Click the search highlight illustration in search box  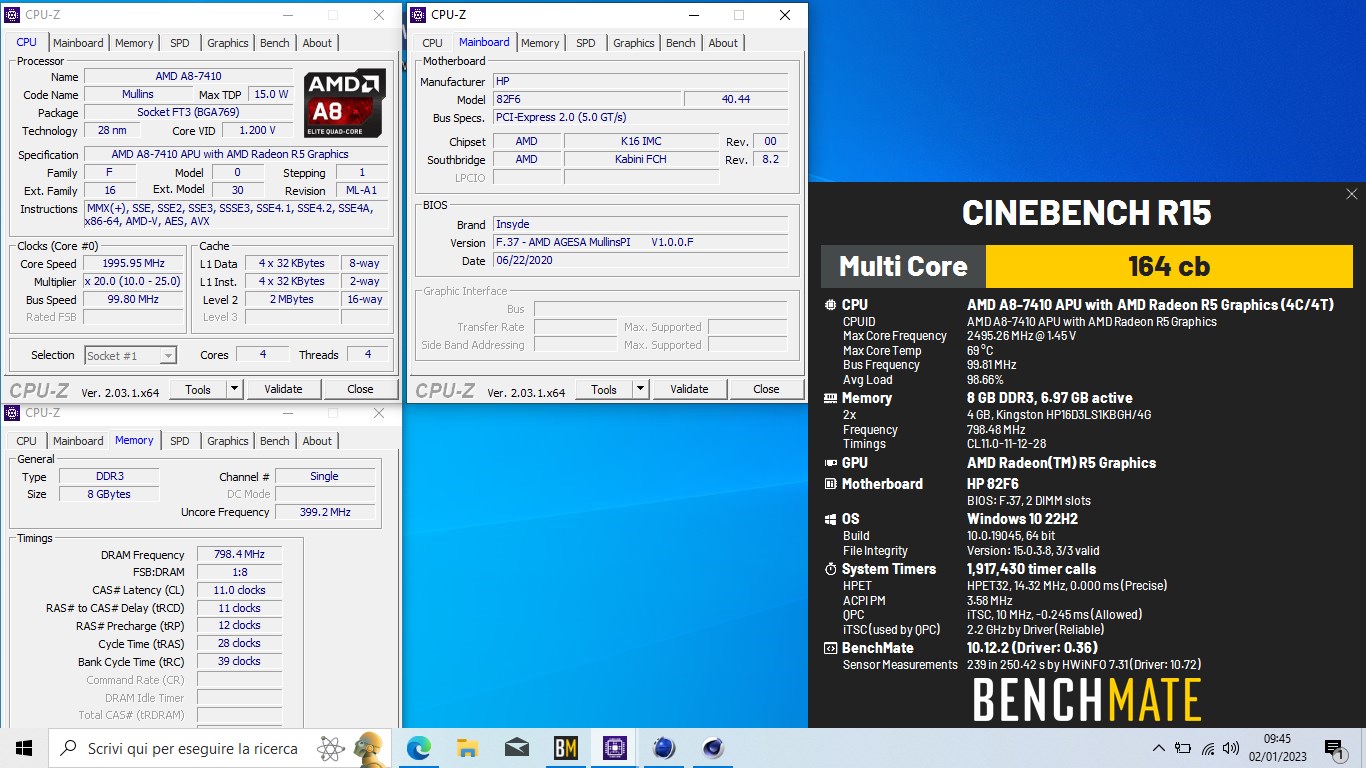(351, 748)
